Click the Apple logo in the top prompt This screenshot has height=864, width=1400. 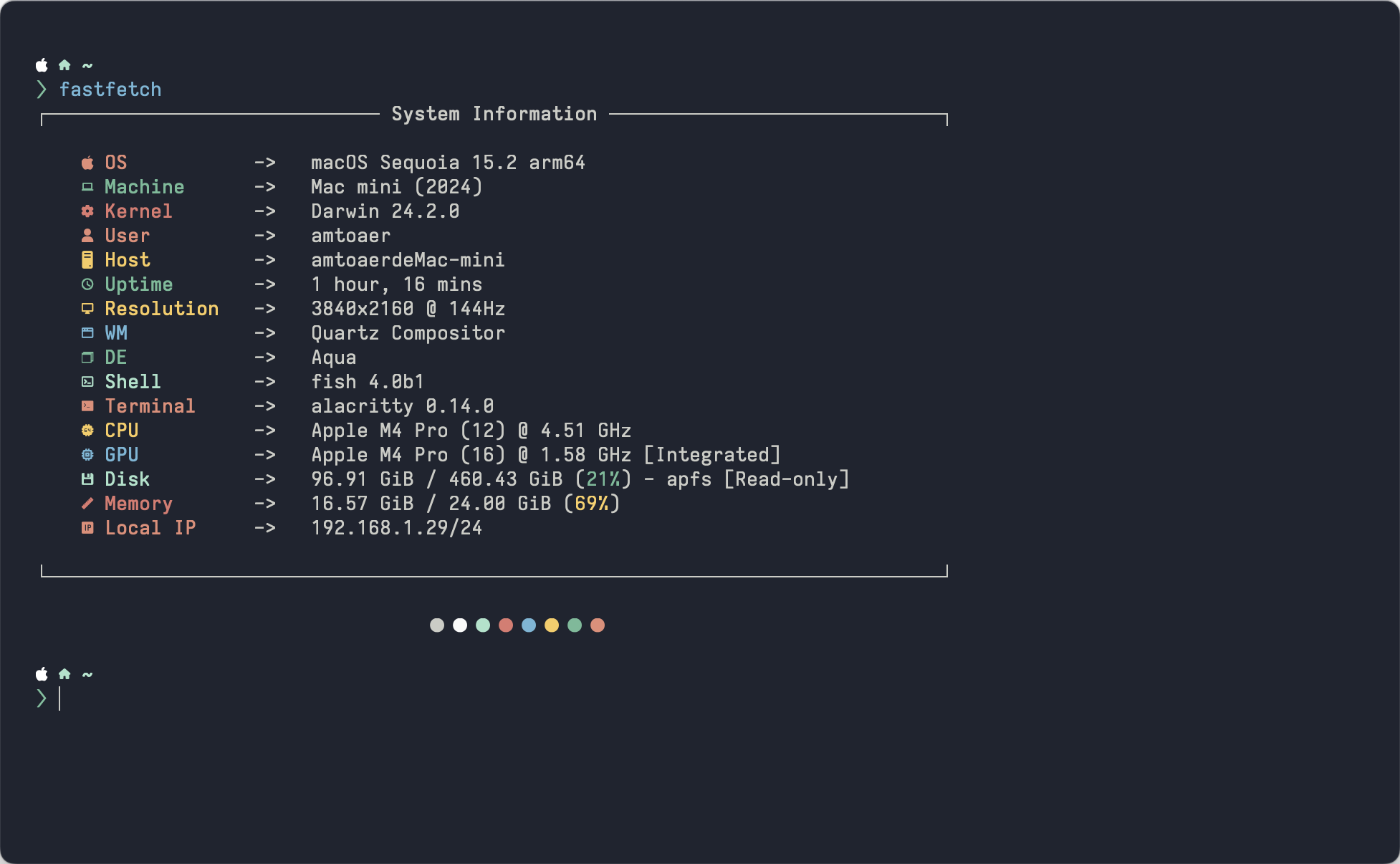(42, 65)
